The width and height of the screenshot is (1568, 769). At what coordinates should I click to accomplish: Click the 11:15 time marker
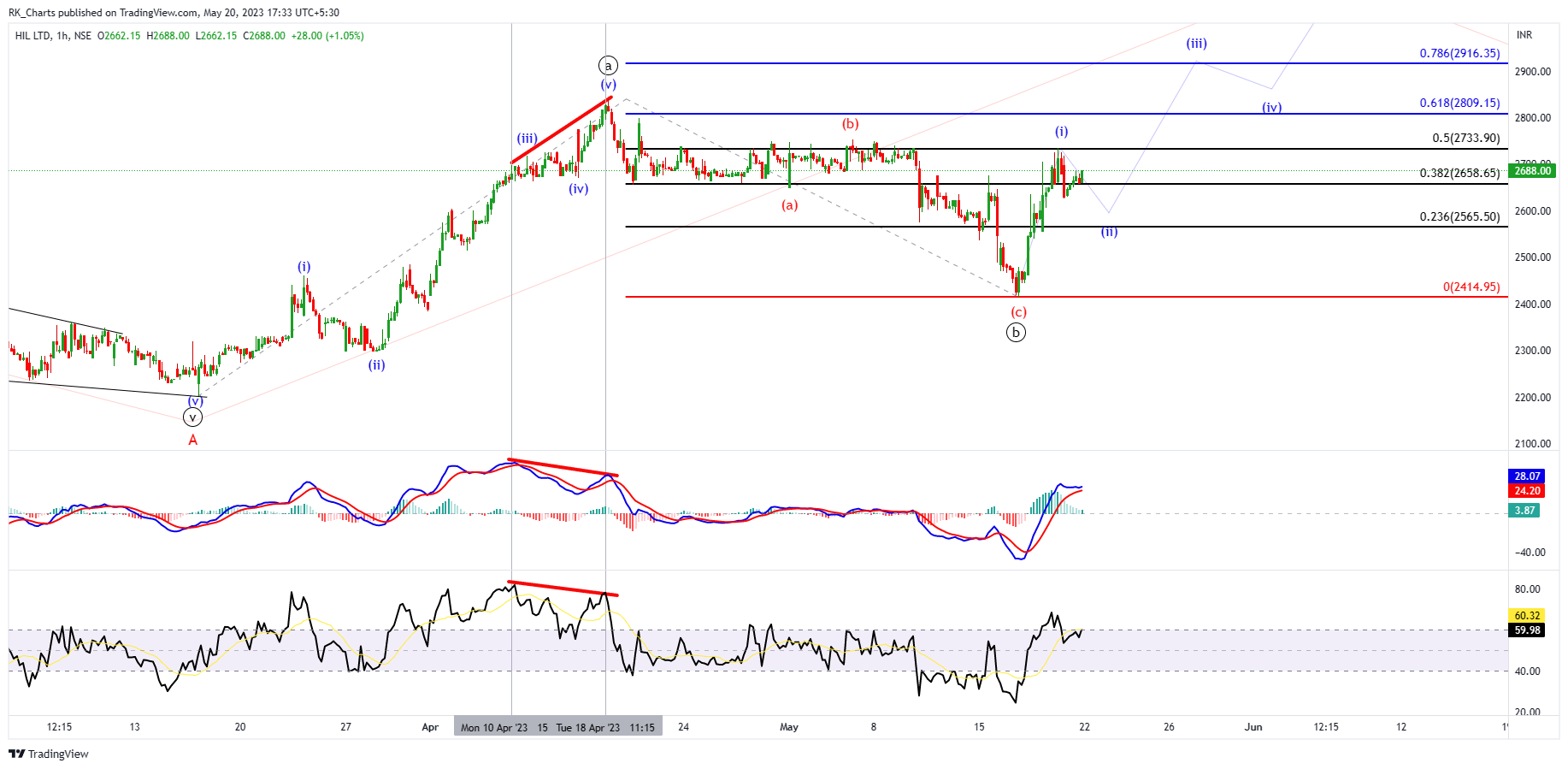coord(642,728)
